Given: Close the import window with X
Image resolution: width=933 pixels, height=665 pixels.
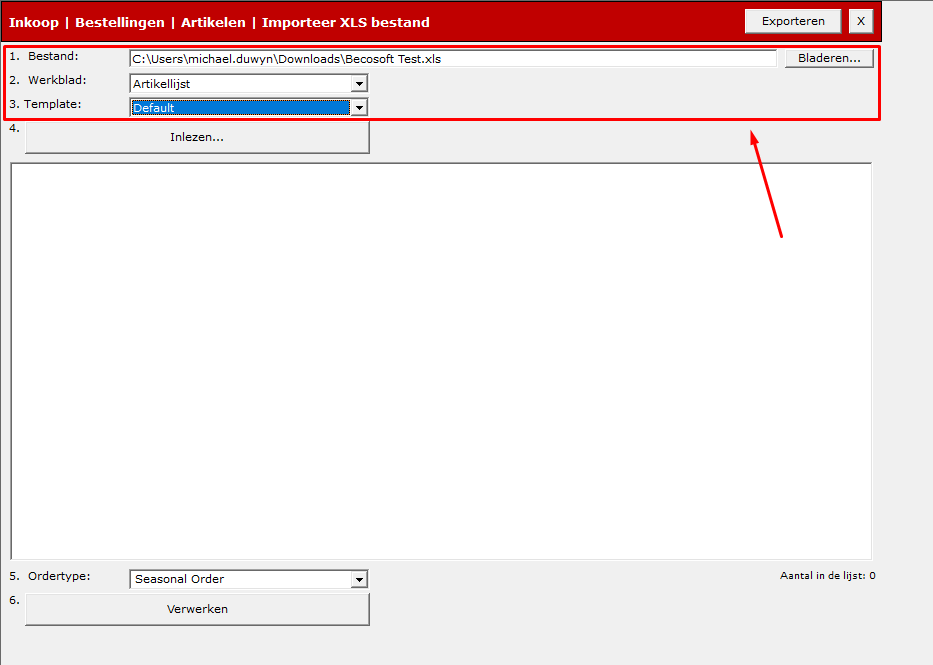Looking at the screenshot, I should [x=860, y=21].
